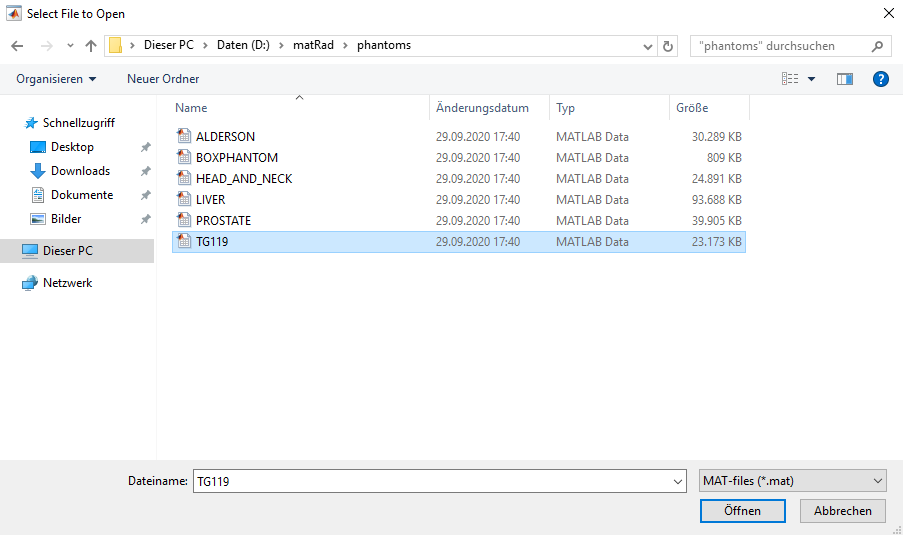The height and width of the screenshot is (535, 903).
Task: Open Dokumente in the sidebar
Action: coord(82,195)
